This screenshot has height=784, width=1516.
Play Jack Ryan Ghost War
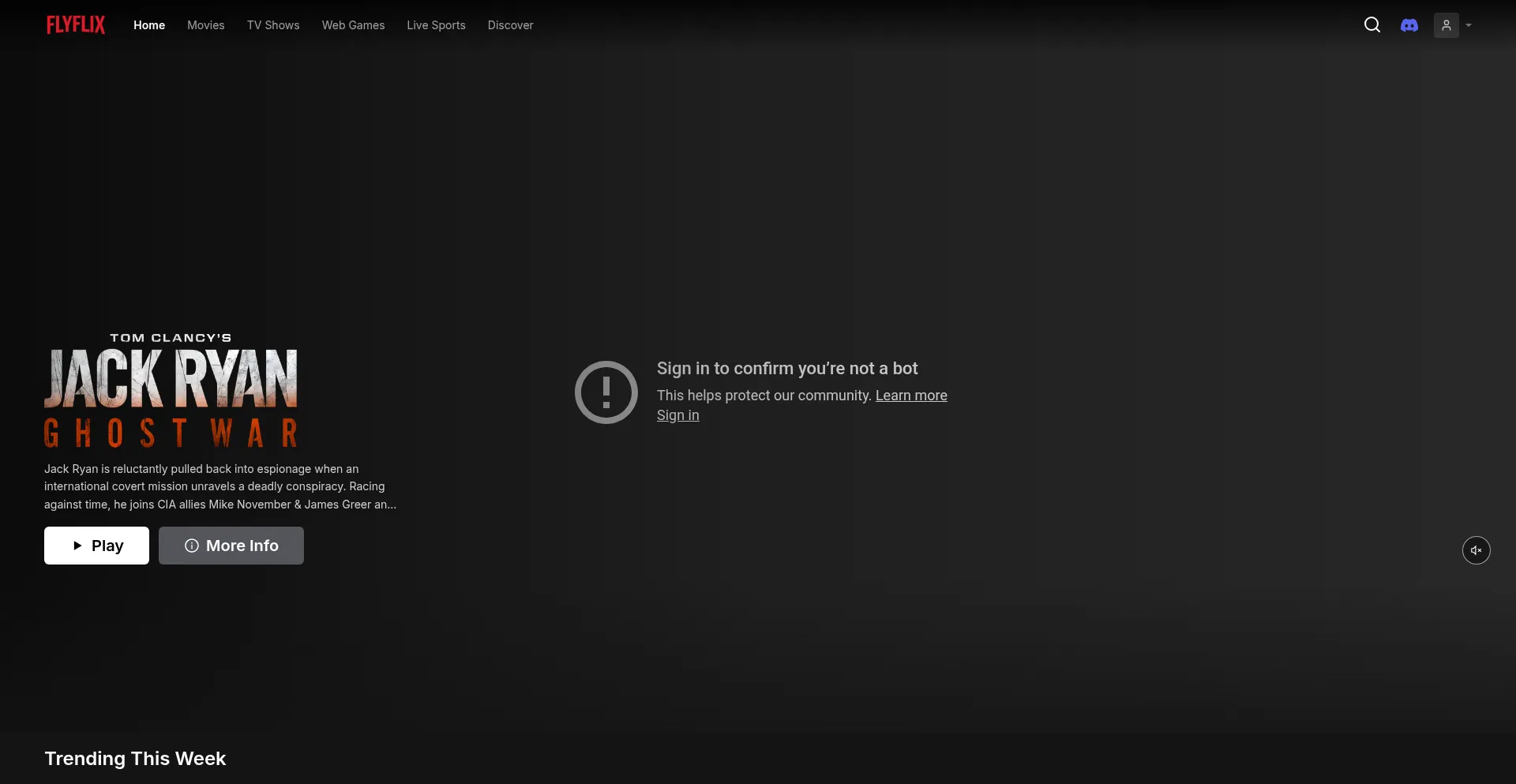(x=96, y=546)
